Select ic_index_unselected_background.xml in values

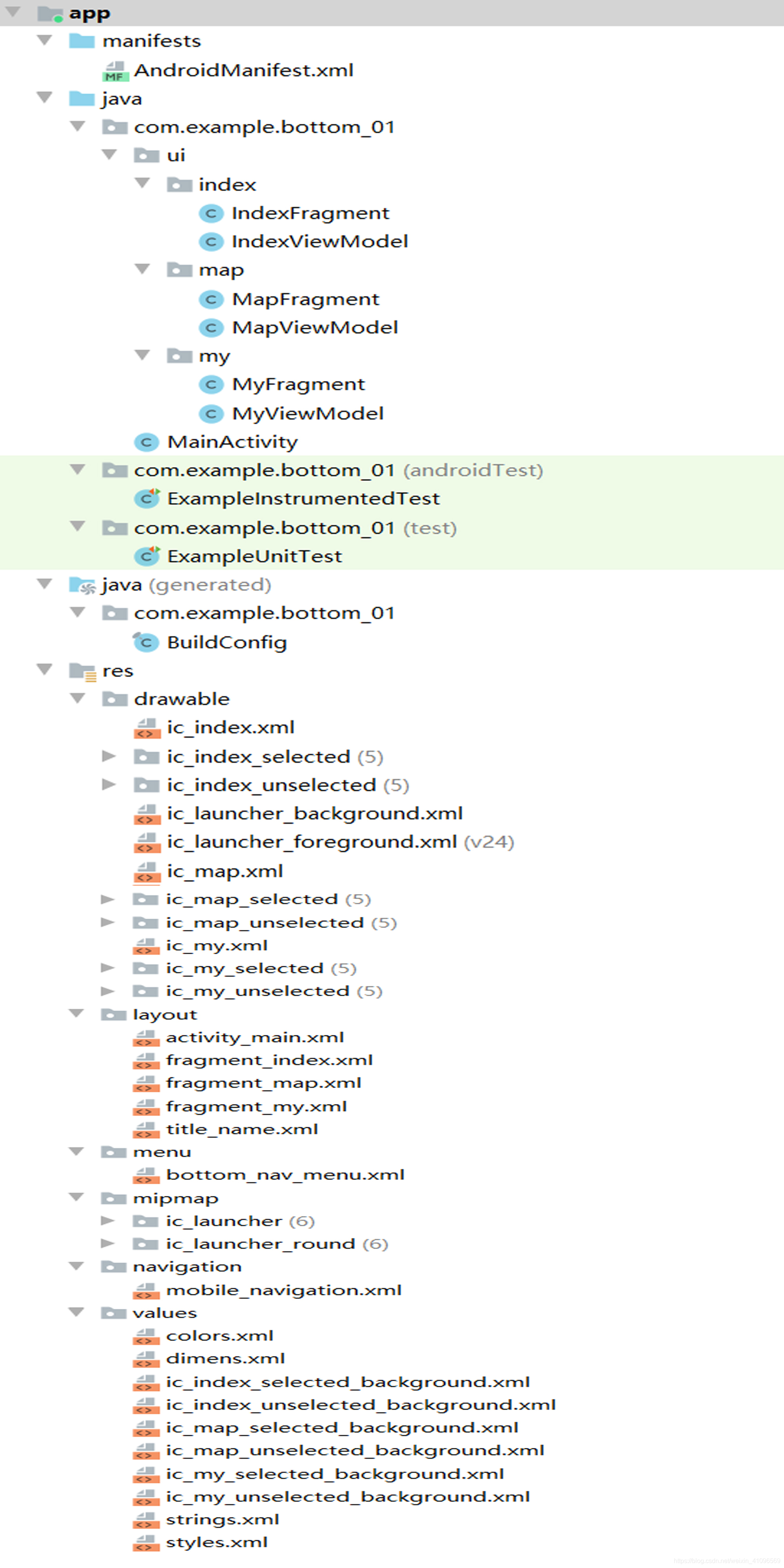point(361,1405)
